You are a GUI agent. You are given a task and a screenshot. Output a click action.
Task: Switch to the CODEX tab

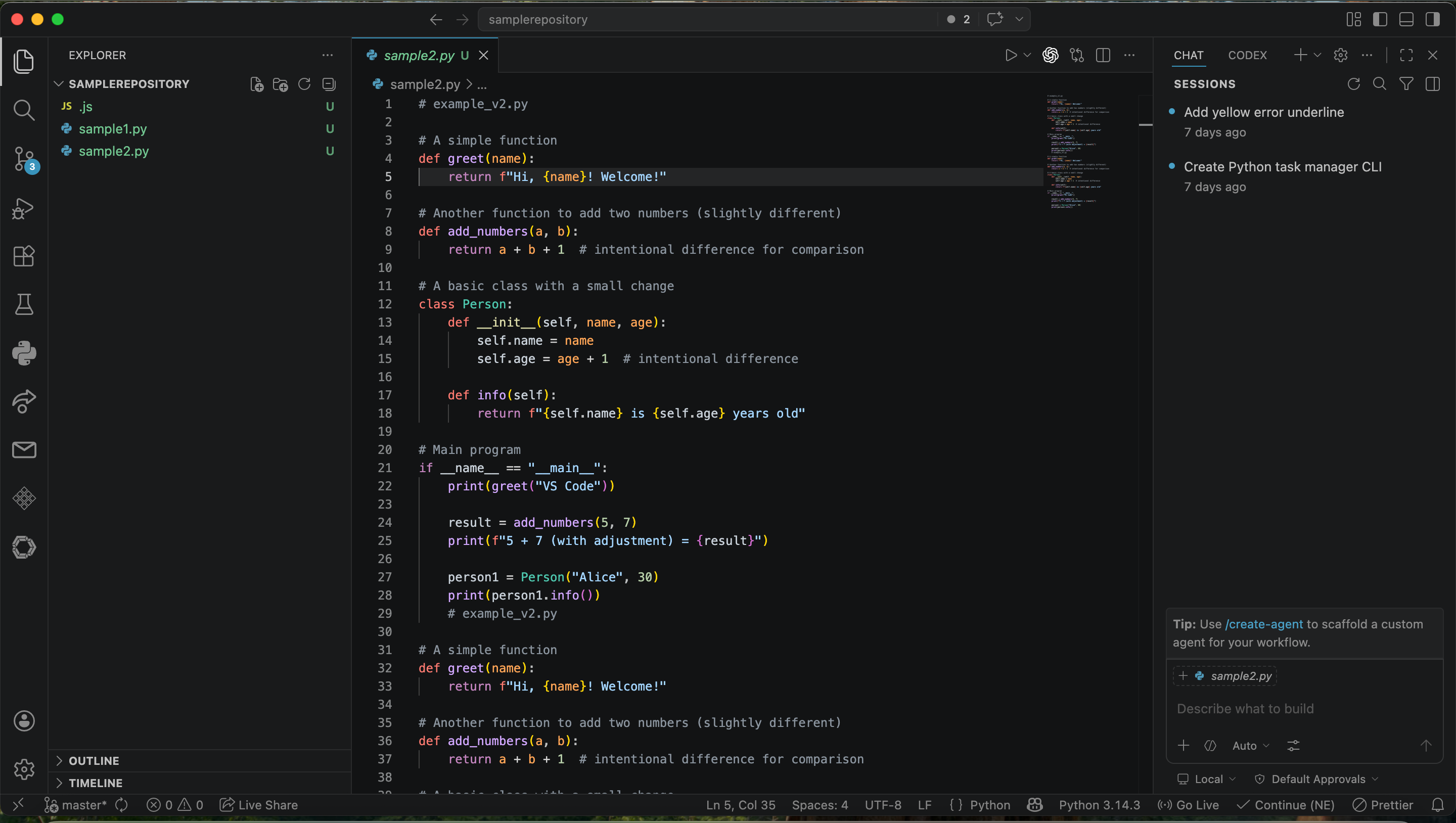click(1247, 55)
